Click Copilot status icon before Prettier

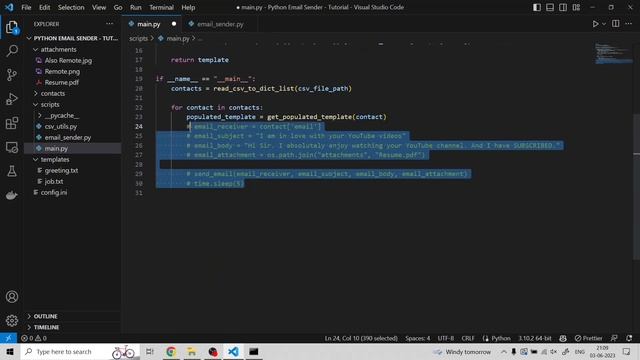563,338
